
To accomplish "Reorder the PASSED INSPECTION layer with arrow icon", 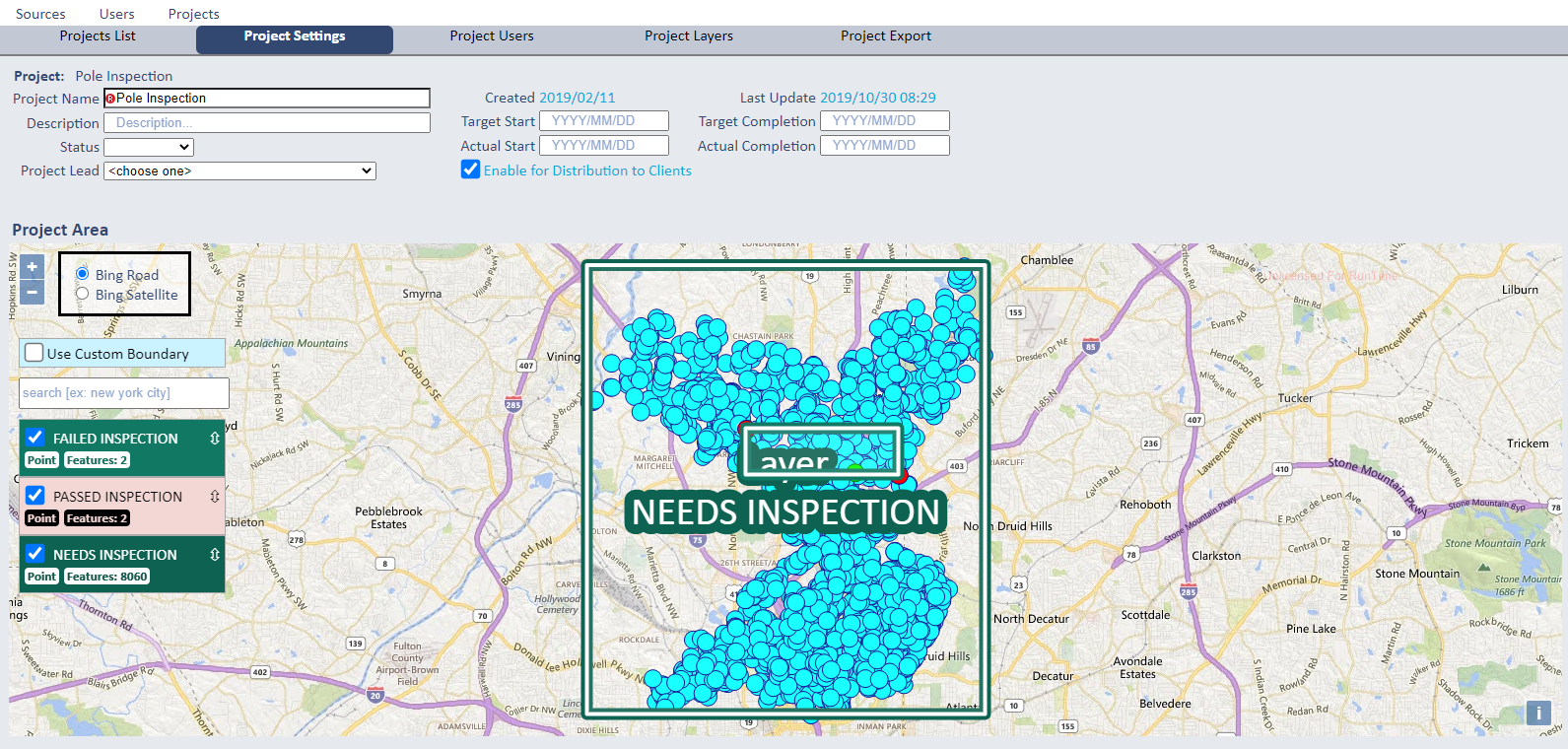I will pos(214,497).
